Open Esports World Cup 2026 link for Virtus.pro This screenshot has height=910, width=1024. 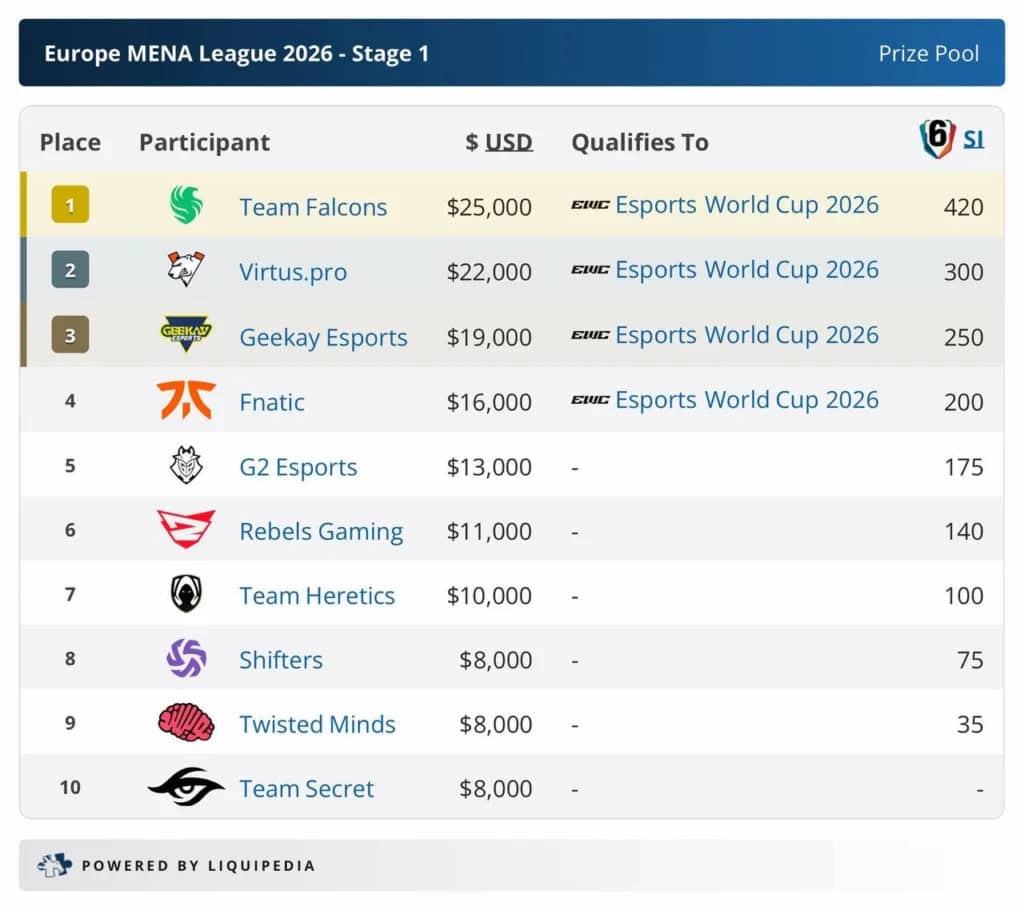tap(747, 270)
